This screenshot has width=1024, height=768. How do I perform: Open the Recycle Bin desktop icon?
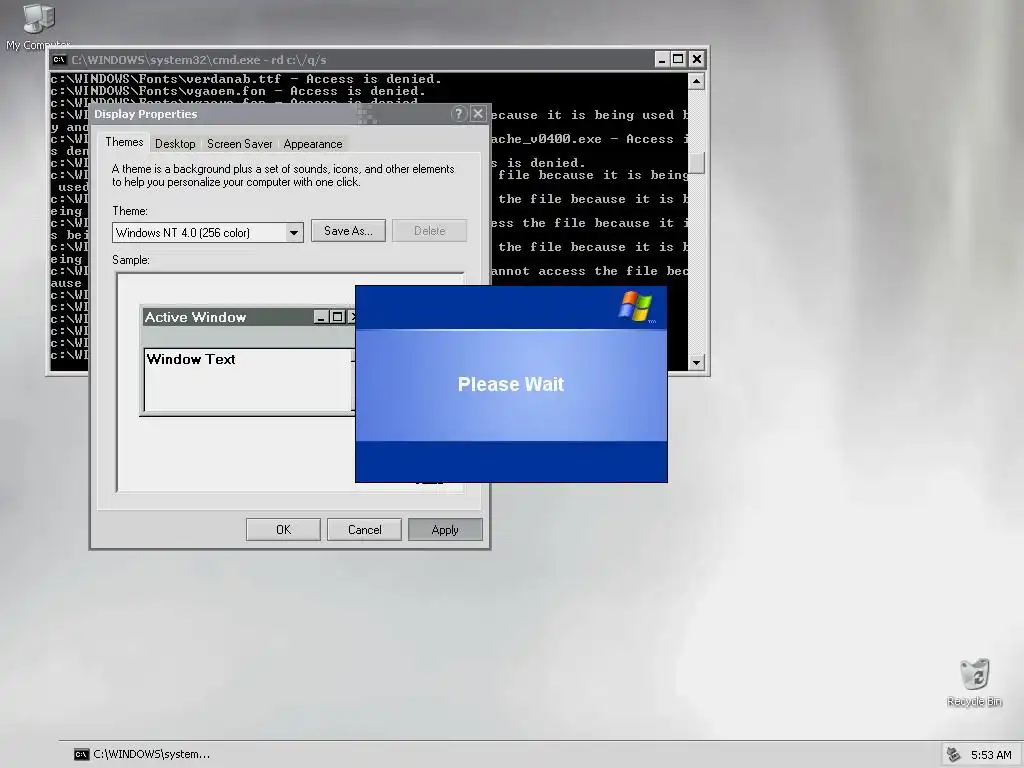point(974,682)
